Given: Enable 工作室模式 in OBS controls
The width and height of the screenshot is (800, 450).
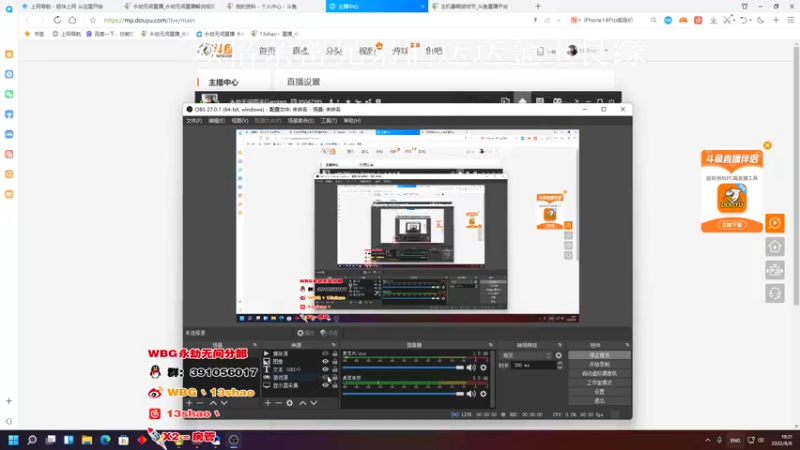Looking at the screenshot, I should [599, 383].
